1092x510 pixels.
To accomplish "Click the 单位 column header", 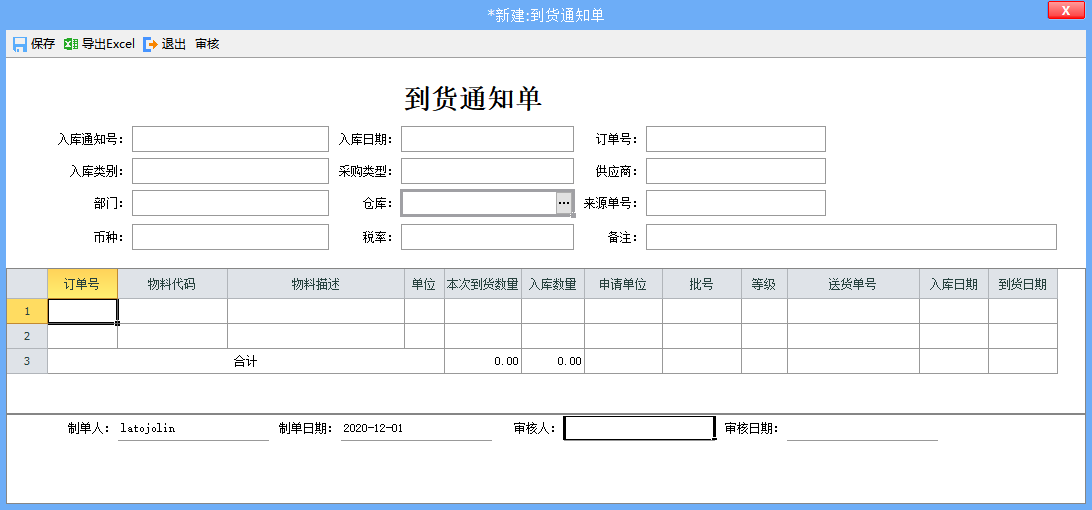I will tap(424, 284).
